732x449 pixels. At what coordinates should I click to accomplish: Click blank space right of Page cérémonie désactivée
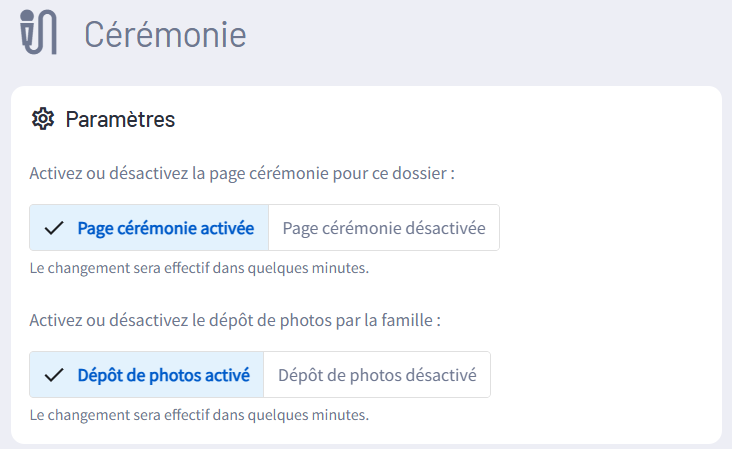click(x=610, y=228)
